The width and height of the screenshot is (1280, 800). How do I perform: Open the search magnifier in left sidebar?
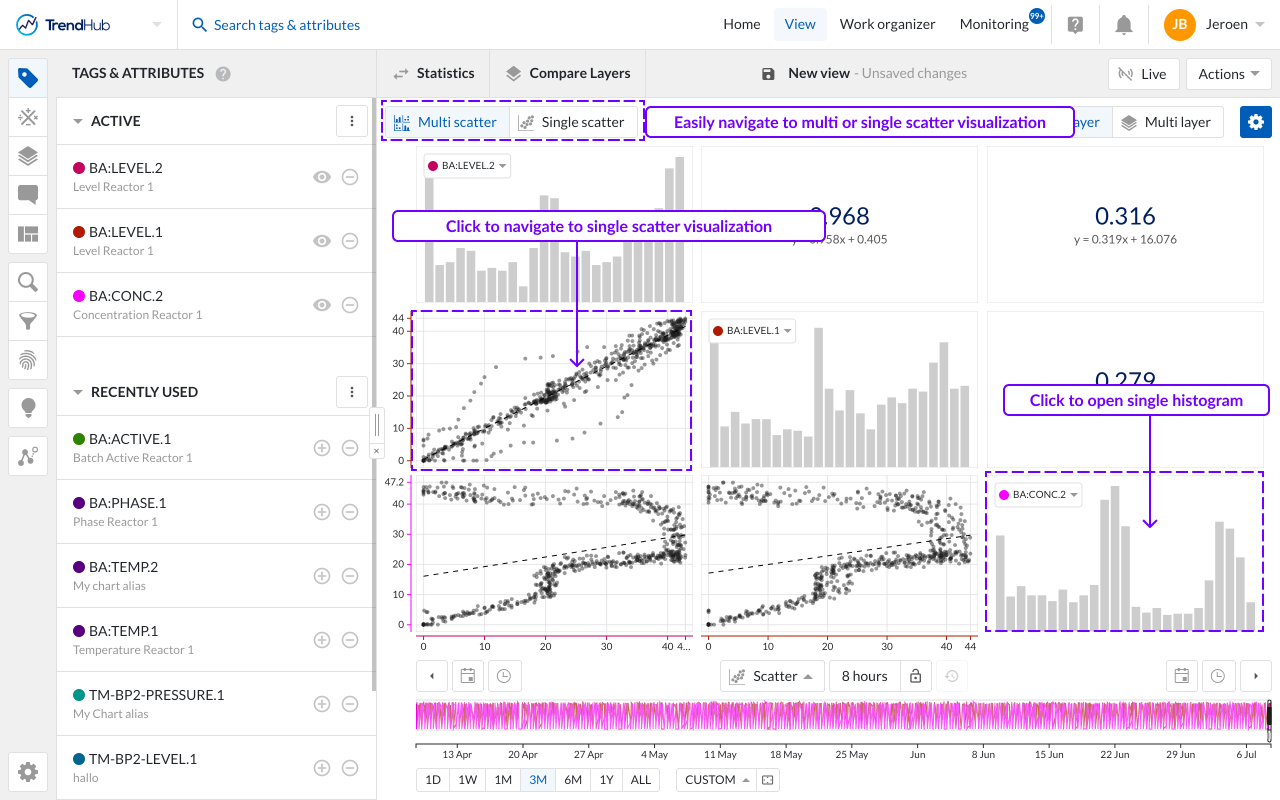(x=28, y=282)
